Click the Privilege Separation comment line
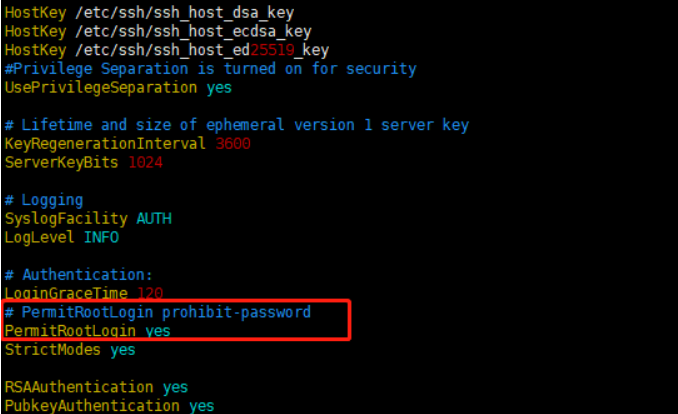This screenshot has width=678, height=414. [210, 69]
